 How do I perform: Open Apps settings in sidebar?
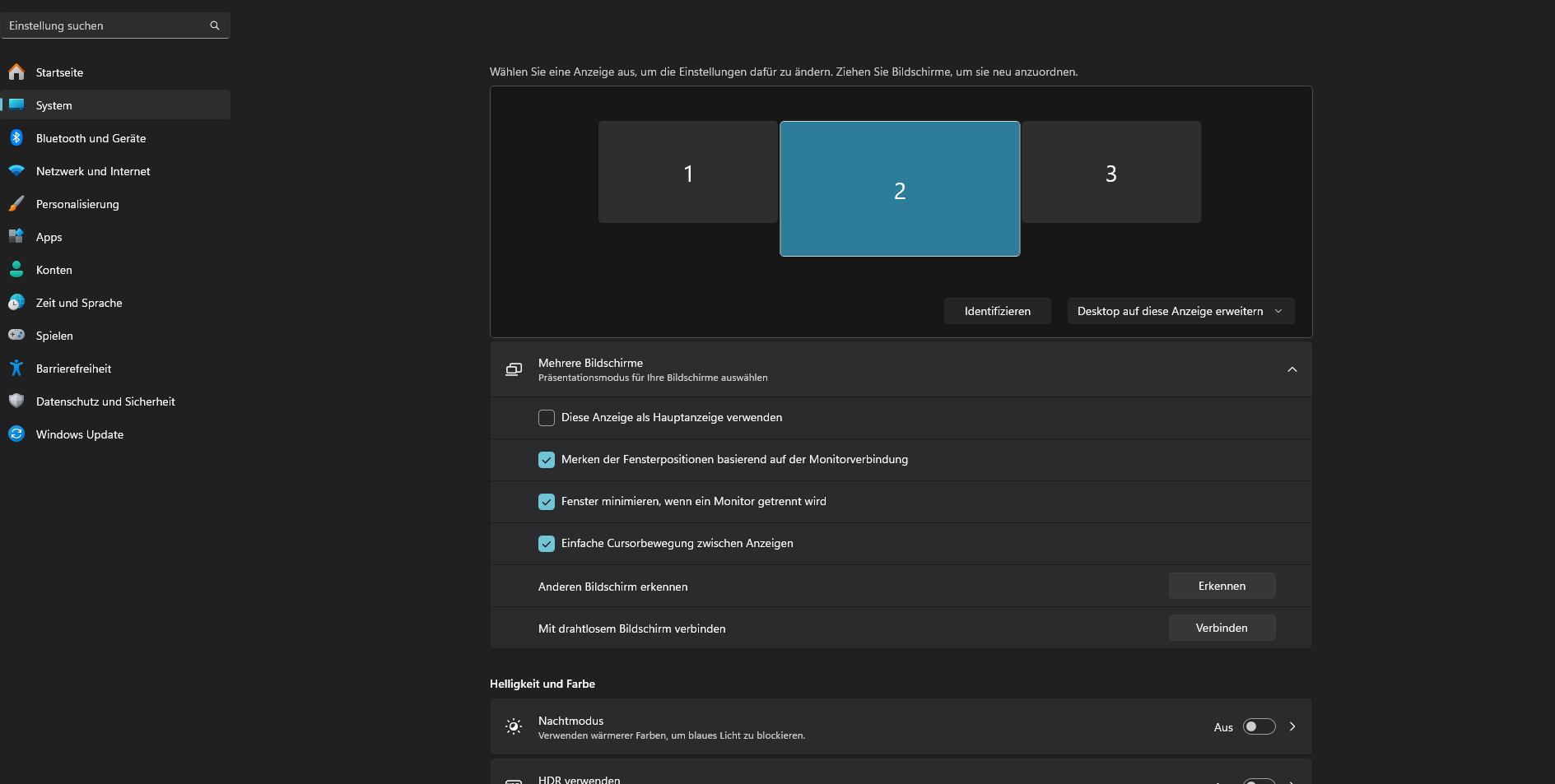(115, 236)
